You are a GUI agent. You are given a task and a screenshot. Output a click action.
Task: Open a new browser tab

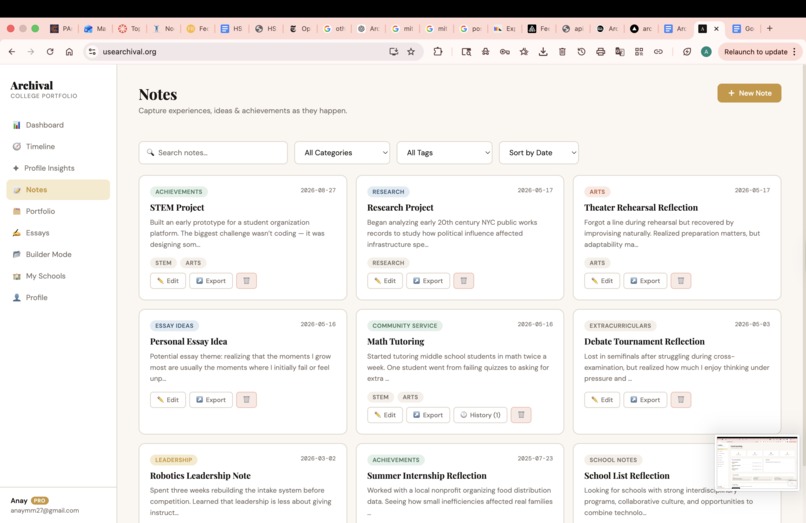(x=770, y=28)
